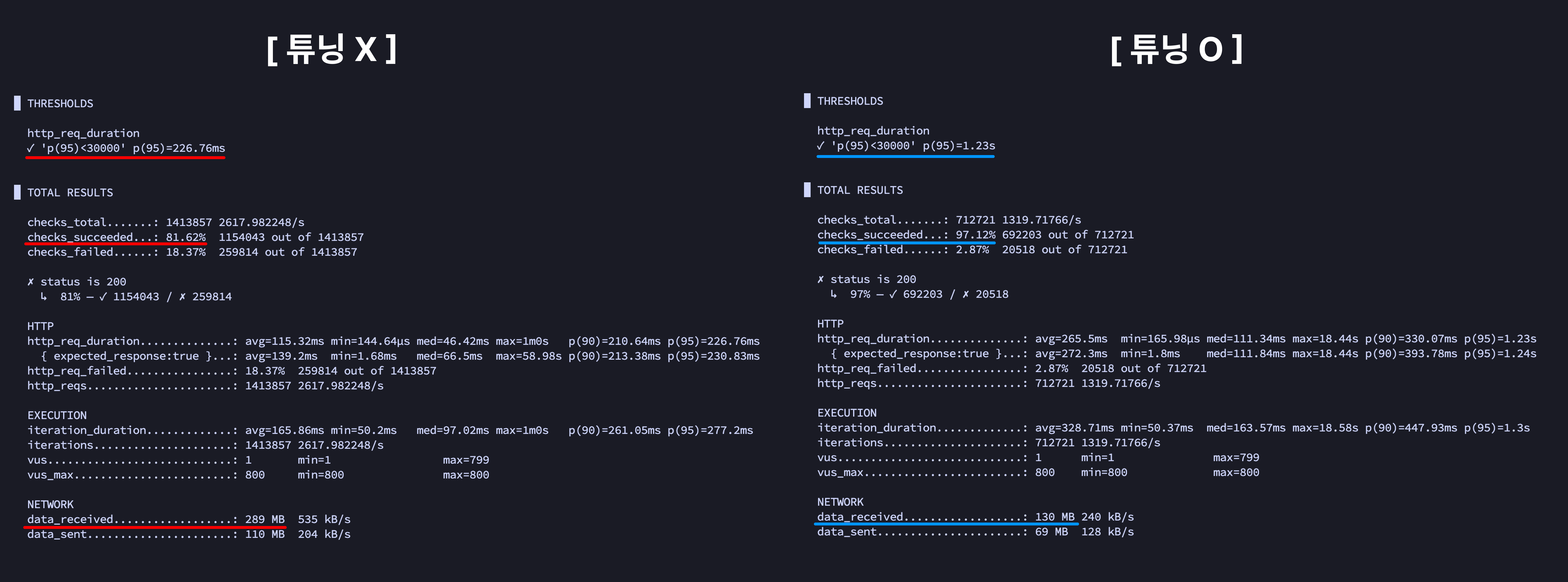1568x582 pixels.
Task: Click the red-underlined 289 MB data_received value
Action: [x=265, y=519]
